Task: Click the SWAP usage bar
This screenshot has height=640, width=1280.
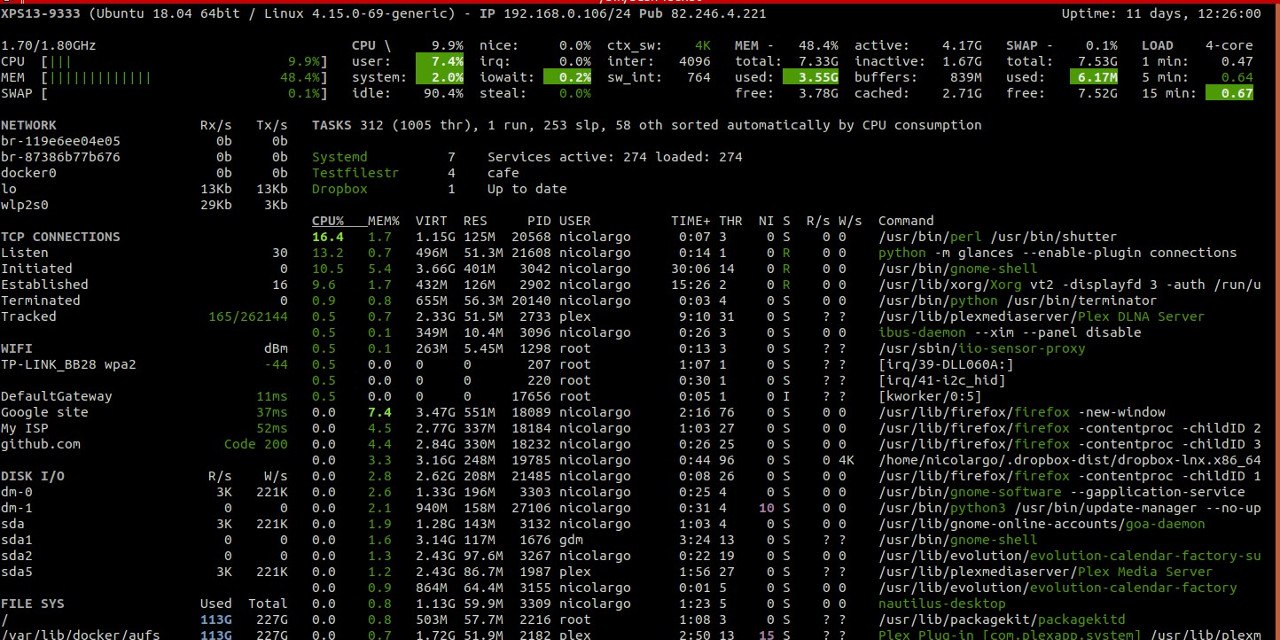Action: tap(165, 93)
